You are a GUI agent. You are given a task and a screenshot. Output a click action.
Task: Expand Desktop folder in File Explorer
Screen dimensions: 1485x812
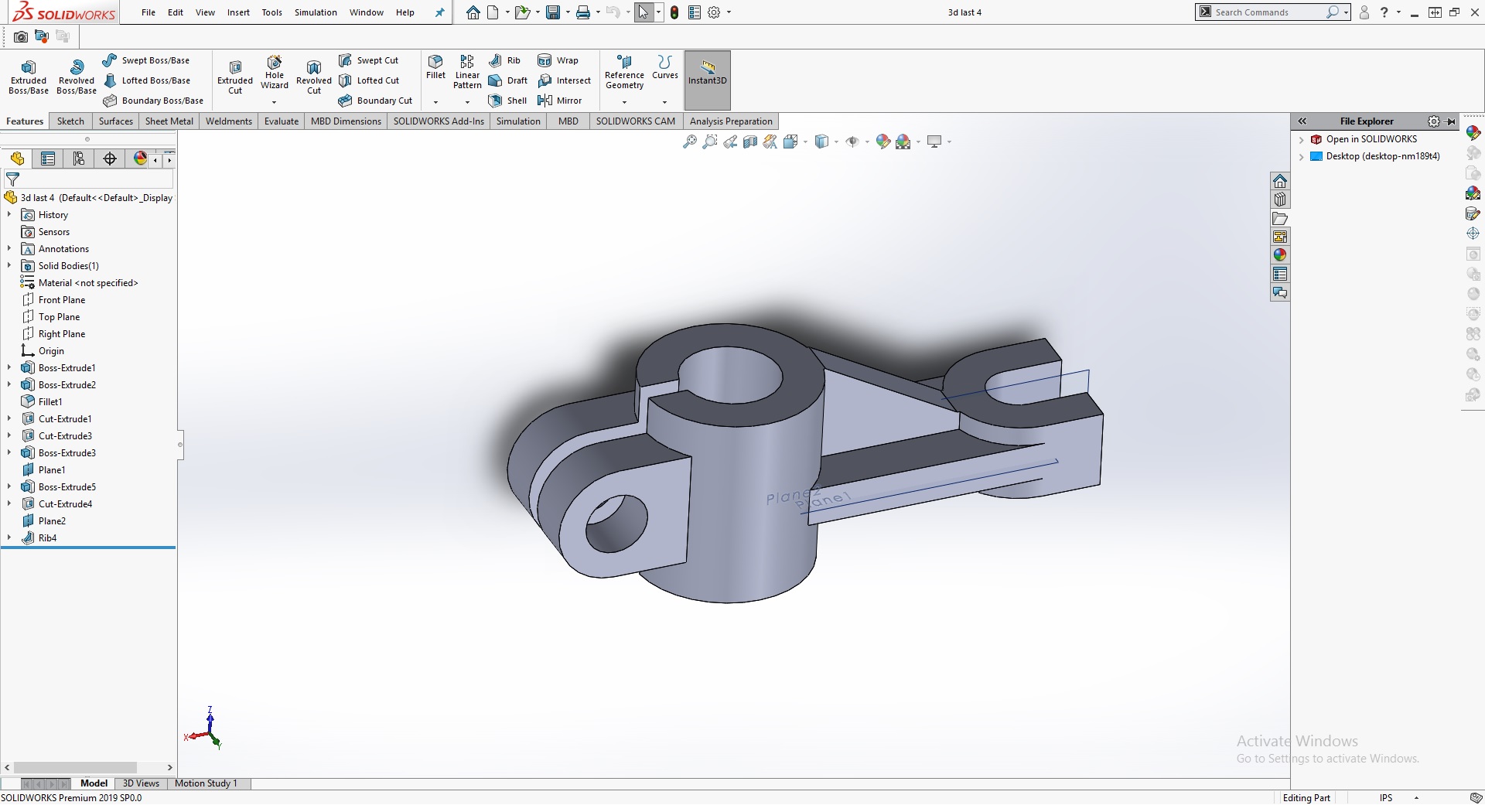point(1302,156)
